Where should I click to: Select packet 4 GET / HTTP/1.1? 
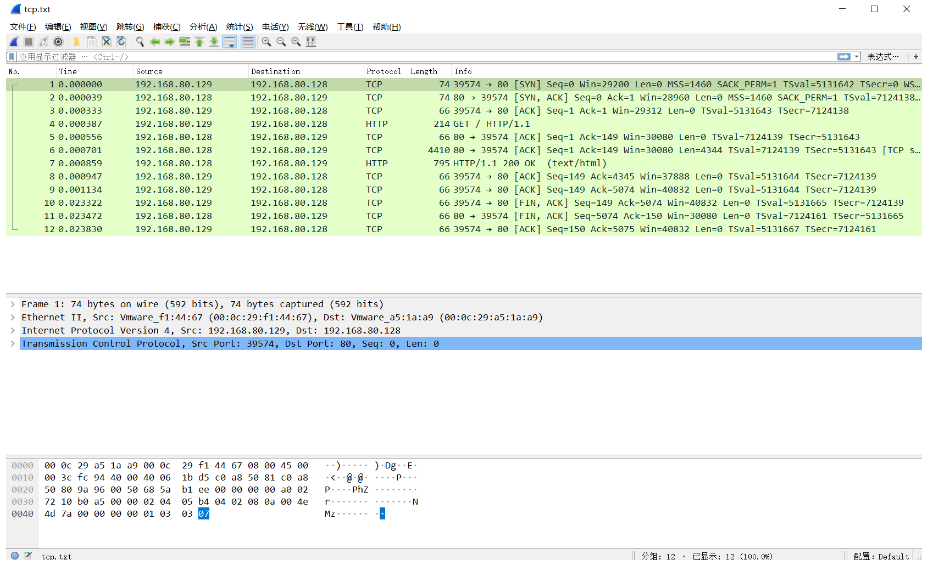pos(464,124)
